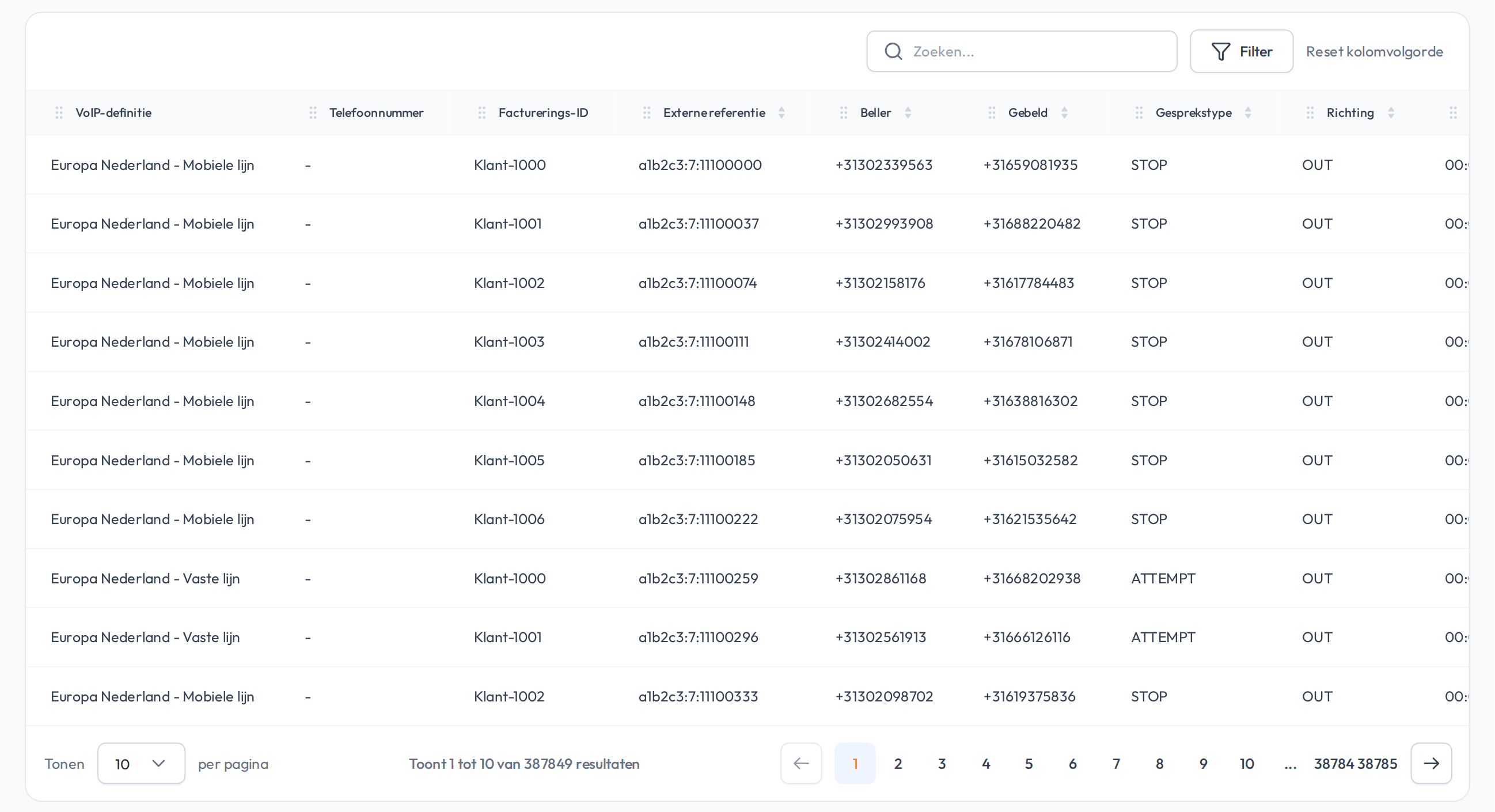Click called number +31678106871
1495x812 pixels.
[1028, 342]
